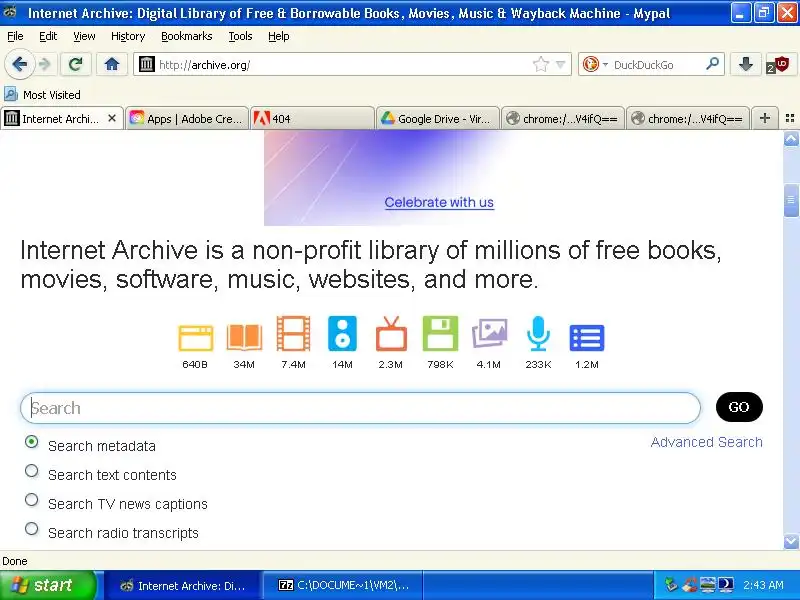Open the microphone icon labeled 233K
Screen dimensions: 800x600
pos(538,334)
